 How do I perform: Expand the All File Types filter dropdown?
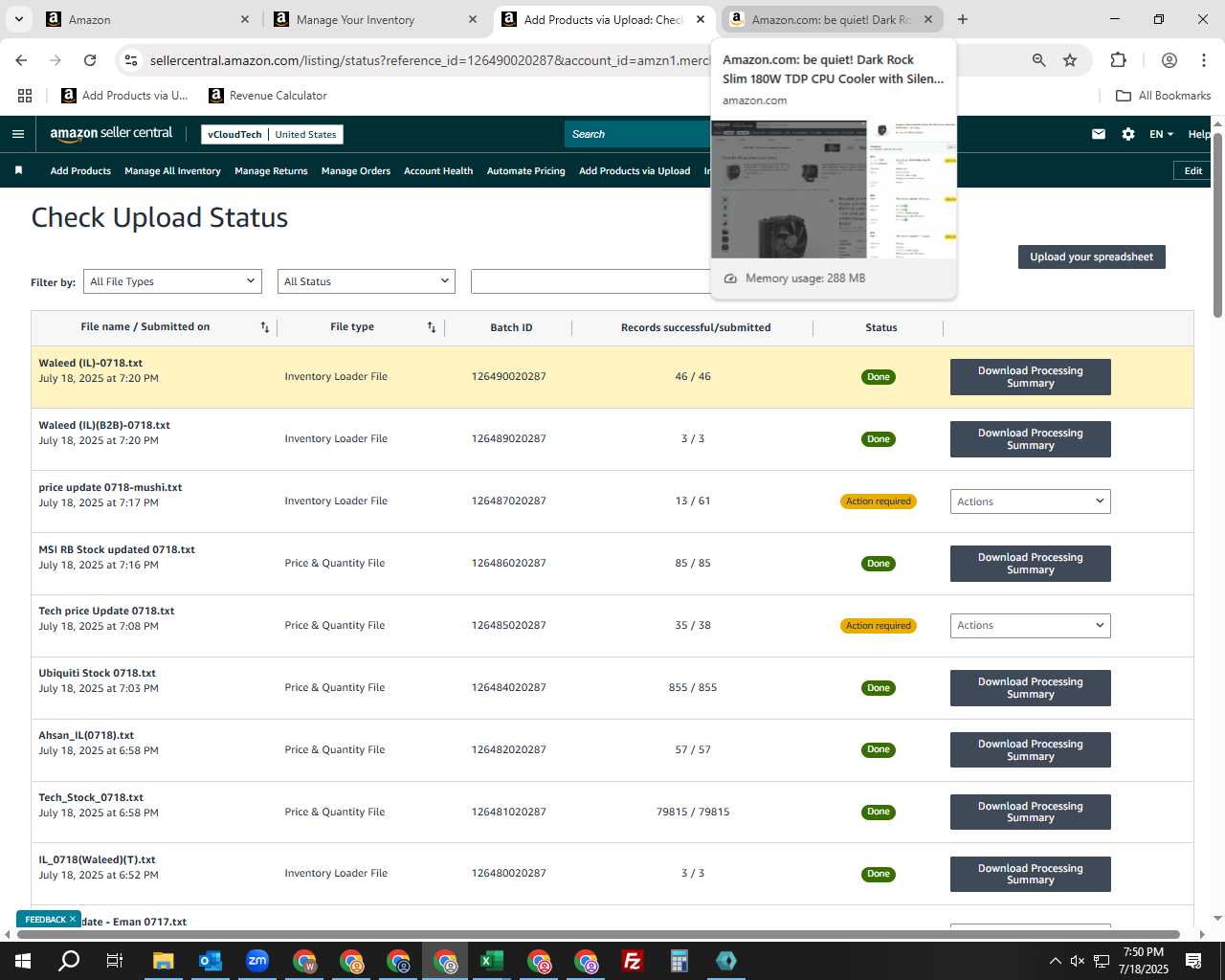(x=172, y=281)
